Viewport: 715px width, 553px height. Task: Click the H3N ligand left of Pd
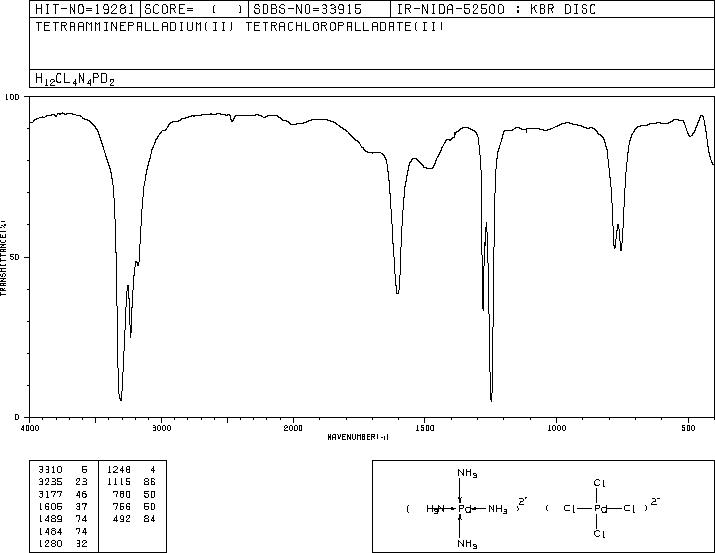point(435,508)
